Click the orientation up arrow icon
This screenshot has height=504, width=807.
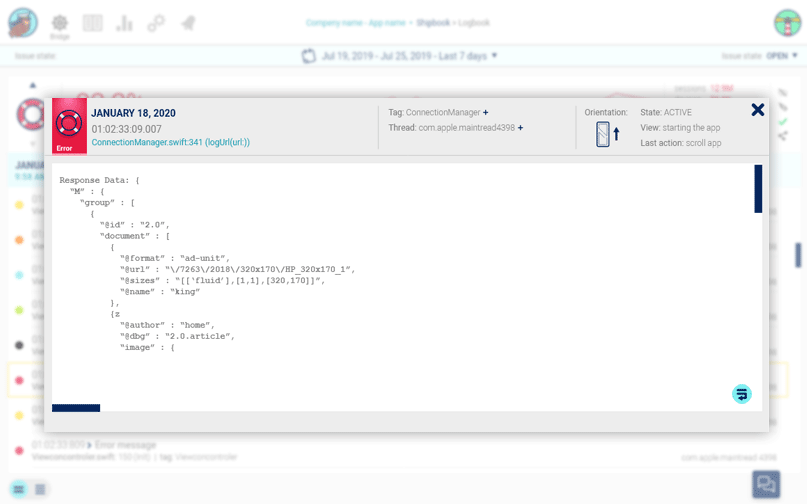pyautogui.click(x=617, y=134)
